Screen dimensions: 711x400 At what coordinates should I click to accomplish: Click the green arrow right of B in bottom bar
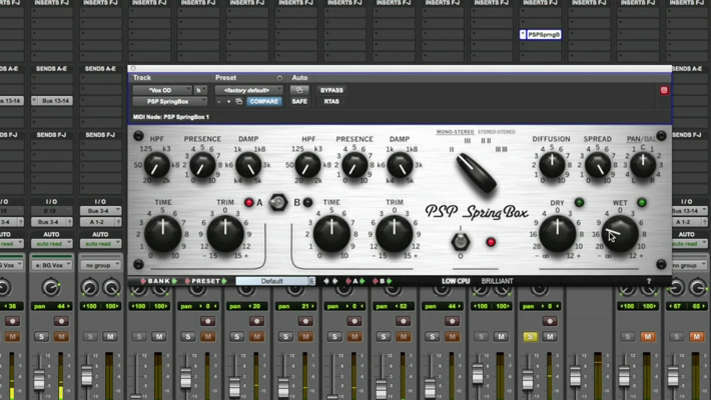pyautogui.click(x=389, y=281)
